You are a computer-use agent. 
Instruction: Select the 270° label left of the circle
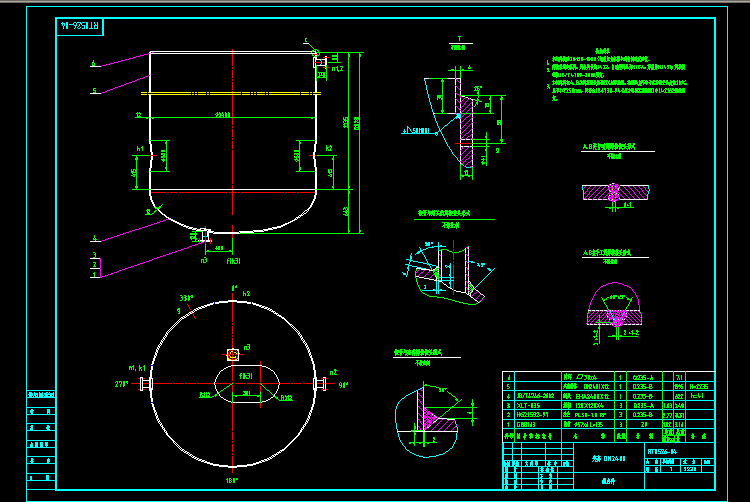[x=123, y=383]
